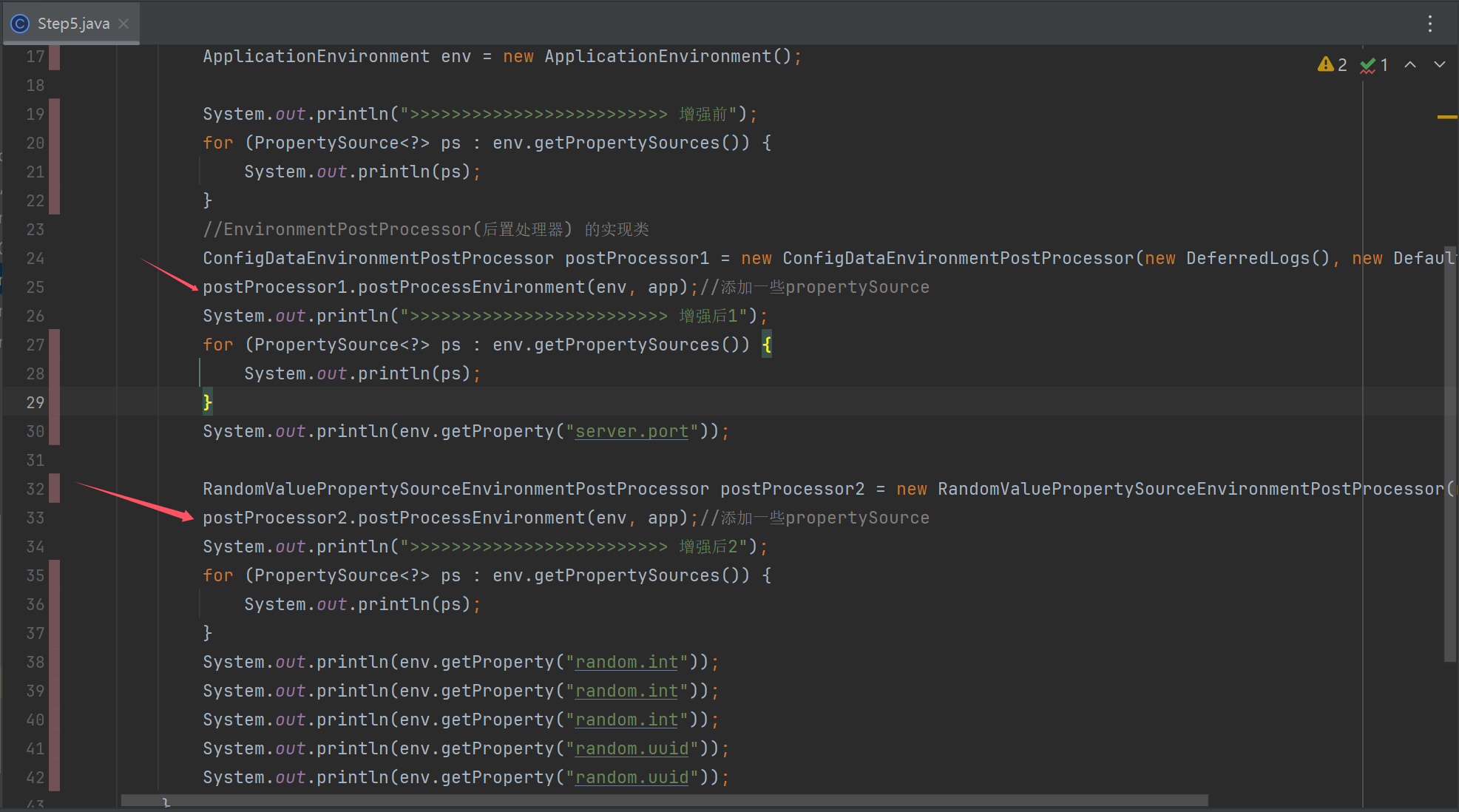Image resolution: width=1459 pixels, height=812 pixels.
Task: Click the horizontal editor scrollbar
Action: [664, 801]
